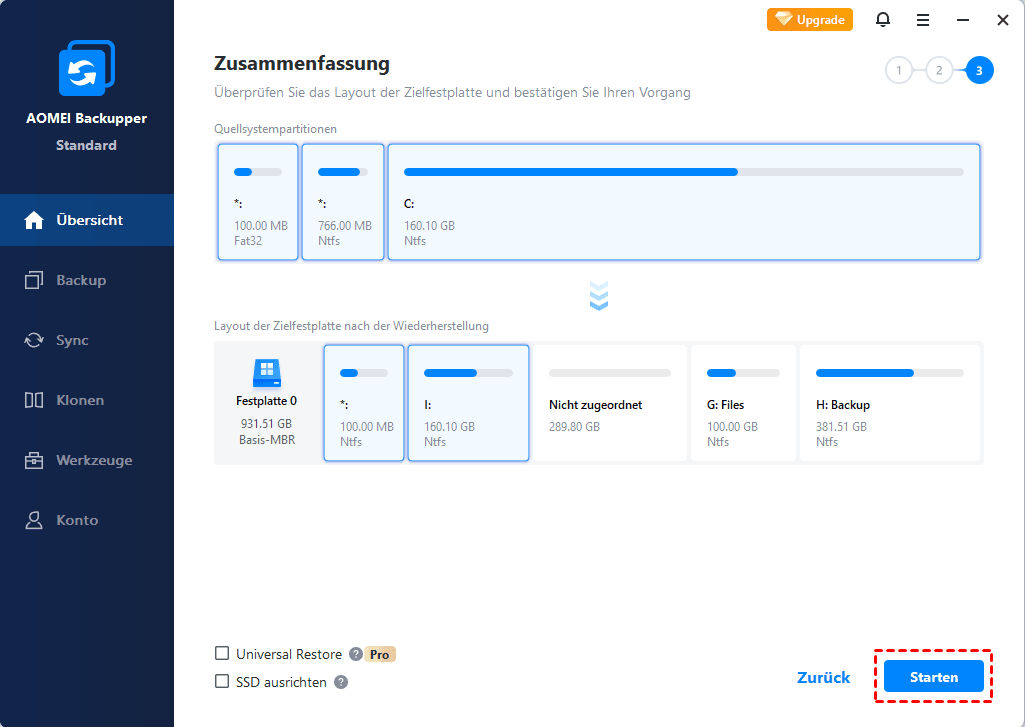The width and height of the screenshot is (1025, 727).
Task: Enable Universal Restore checkbox
Action: point(222,654)
